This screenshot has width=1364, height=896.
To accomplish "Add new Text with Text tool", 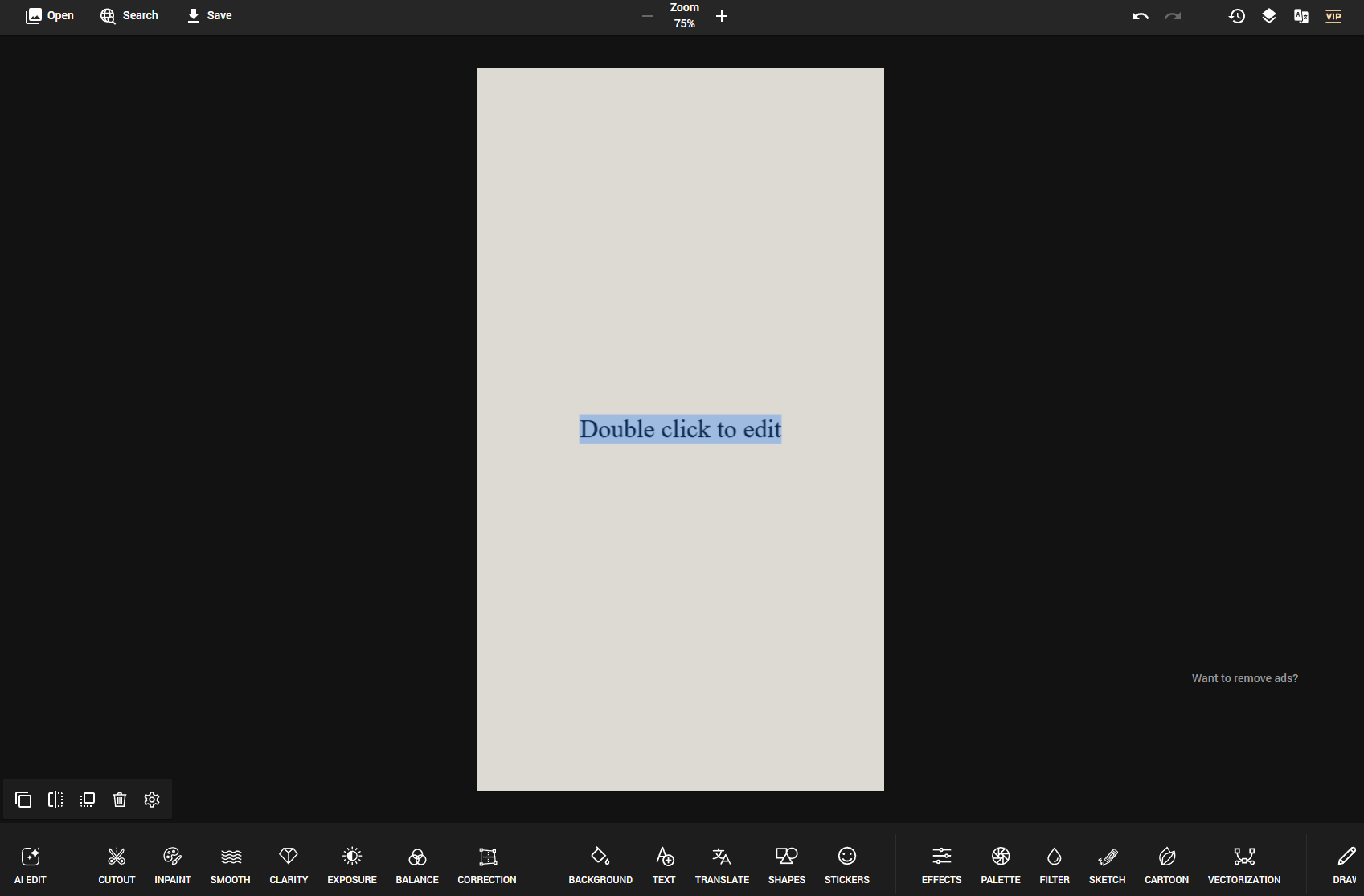I will click(x=664, y=865).
